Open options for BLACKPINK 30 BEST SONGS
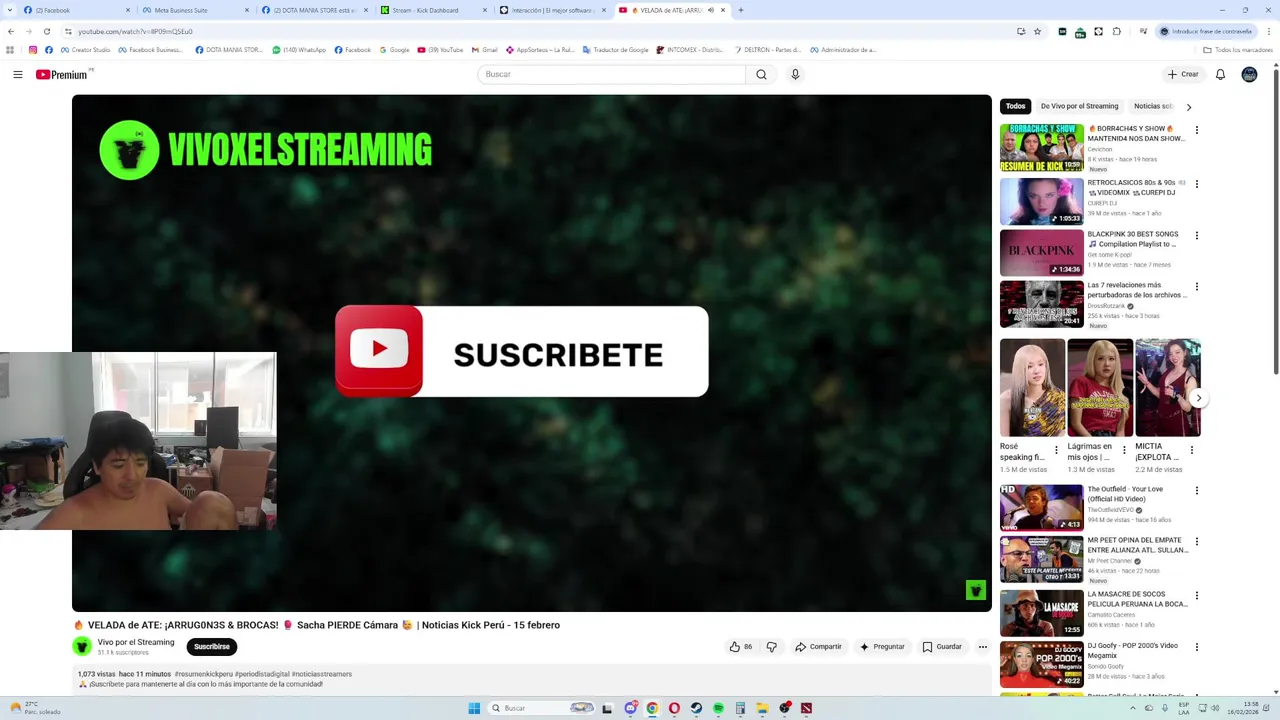The height and width of the screenshot is (720, 1280). (x=1196, y=236)
